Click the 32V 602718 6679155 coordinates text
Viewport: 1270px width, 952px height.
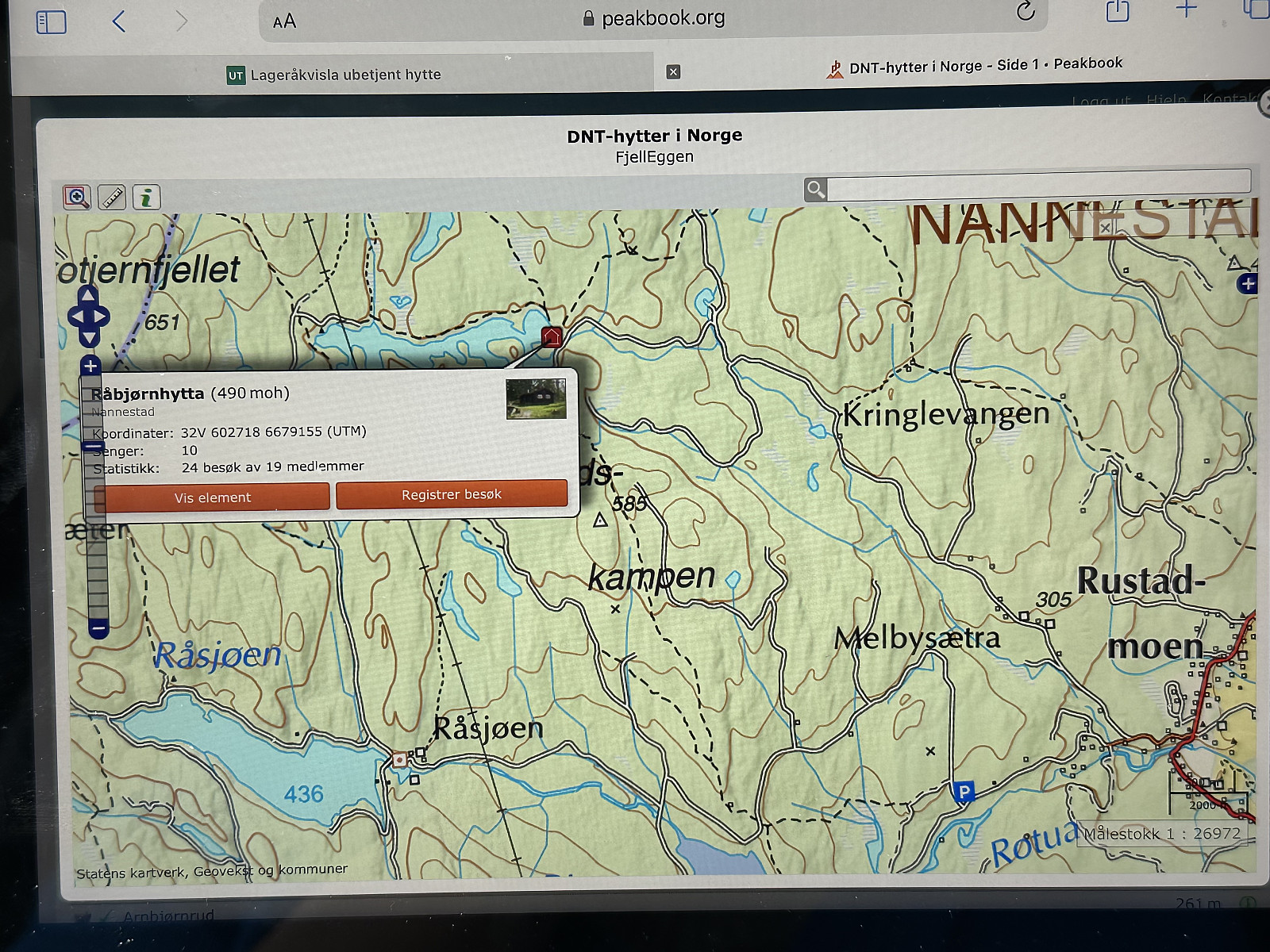pyautogui.click(x=274, y=432)
